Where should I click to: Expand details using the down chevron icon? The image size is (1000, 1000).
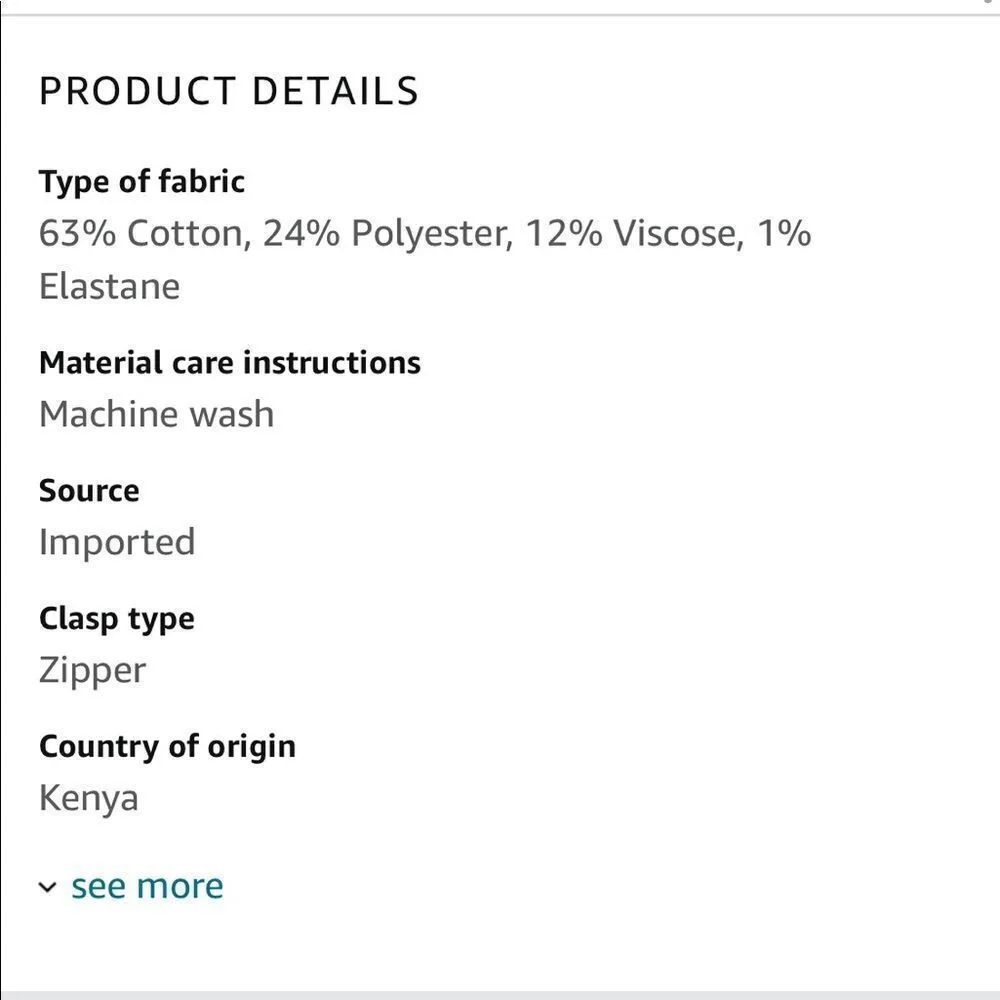coord(47,888)
